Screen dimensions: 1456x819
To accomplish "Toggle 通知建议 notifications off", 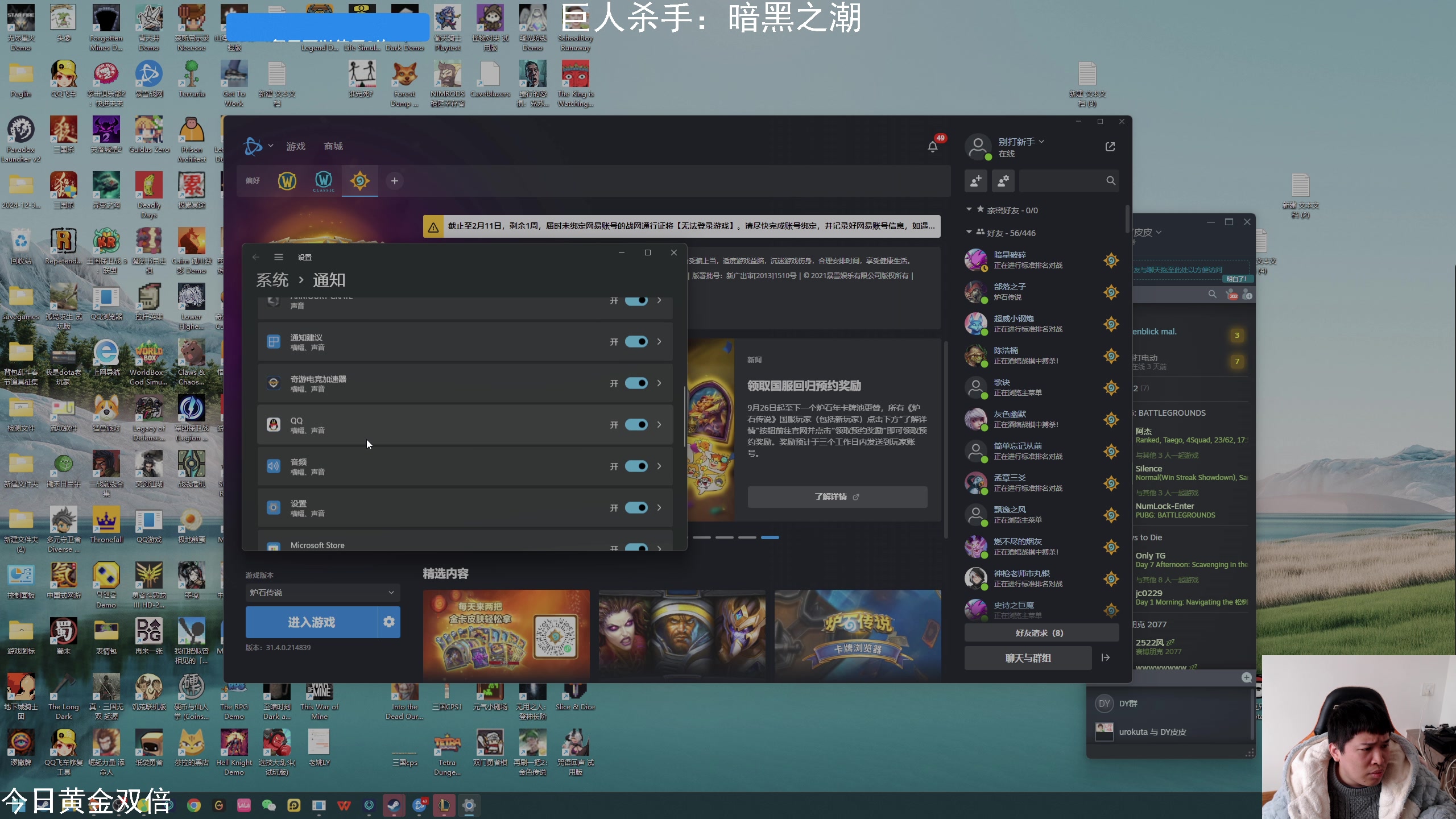I will [636, 342].
